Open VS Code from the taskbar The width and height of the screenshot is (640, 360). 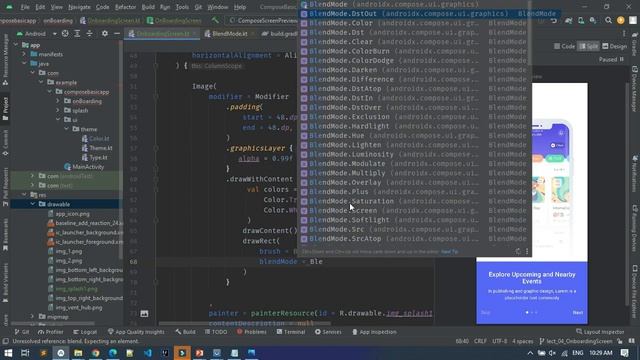click(148, 353)
